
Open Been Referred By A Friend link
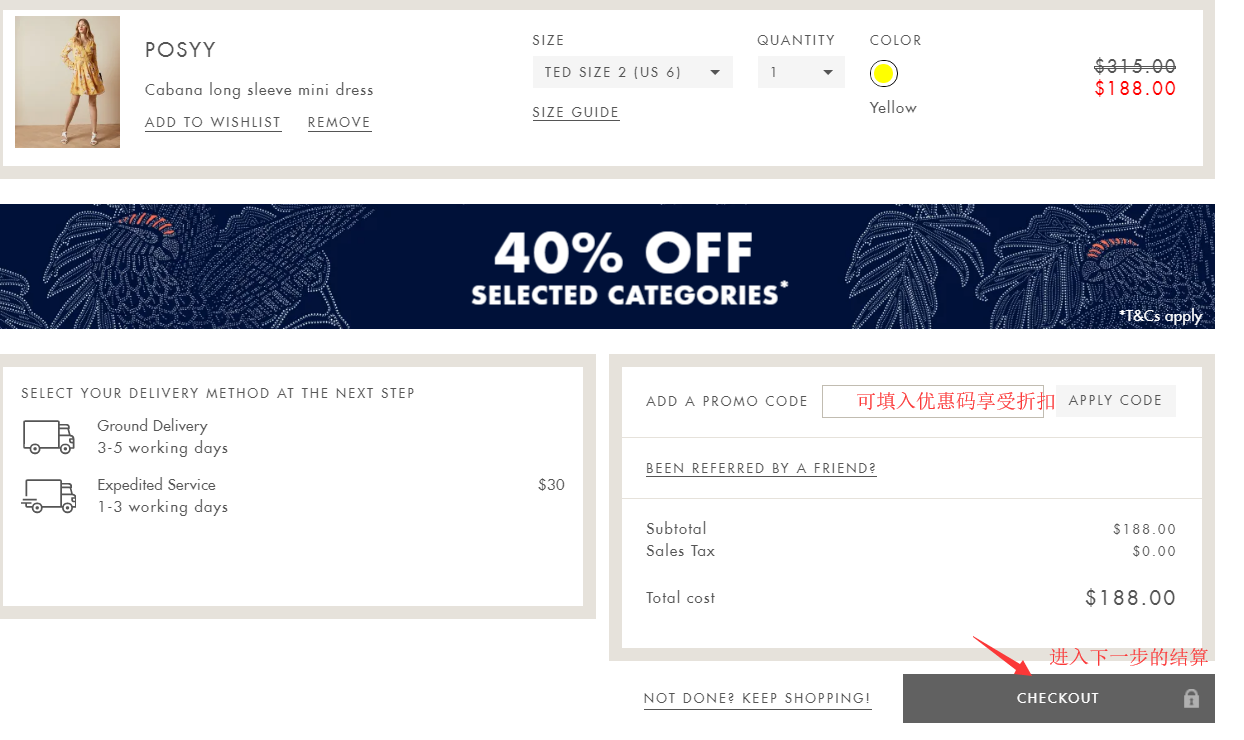pos(761,468)
